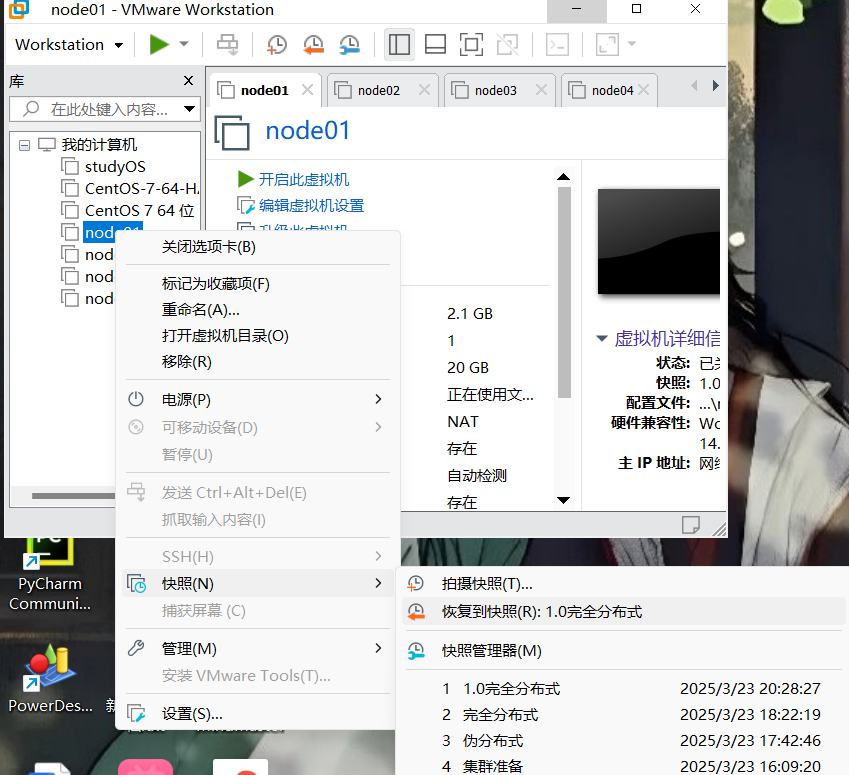
Task: Click the 快照(N) menu entry
Action: (258, 583)
